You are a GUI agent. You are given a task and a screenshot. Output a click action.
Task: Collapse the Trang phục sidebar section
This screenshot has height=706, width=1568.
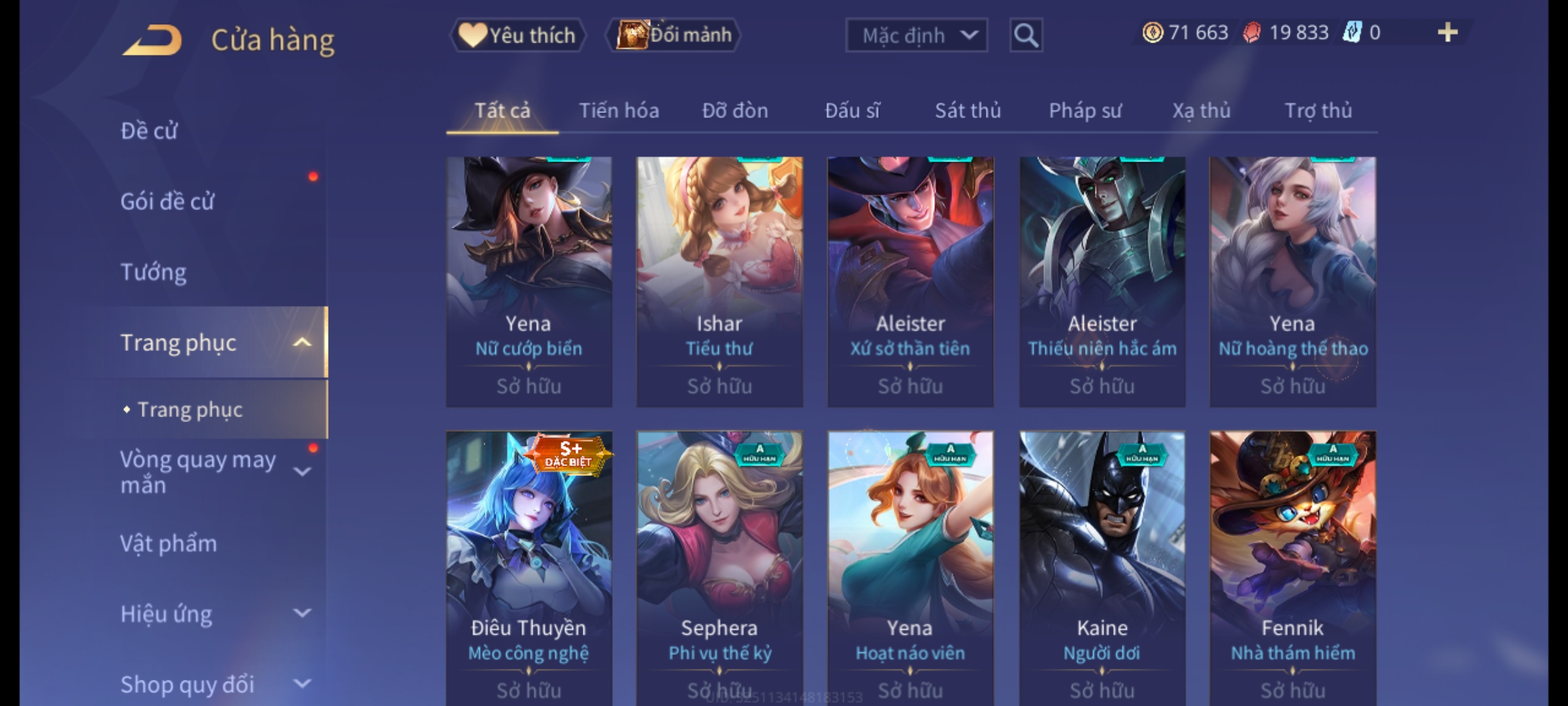coord(302,343)
